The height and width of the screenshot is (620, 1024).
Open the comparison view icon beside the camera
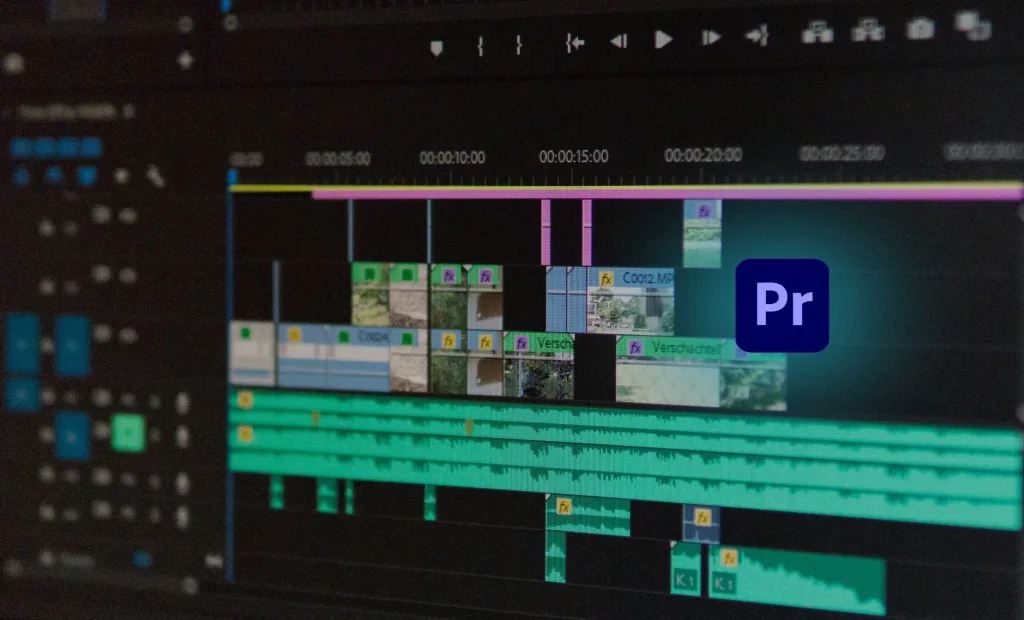point(973,26)
